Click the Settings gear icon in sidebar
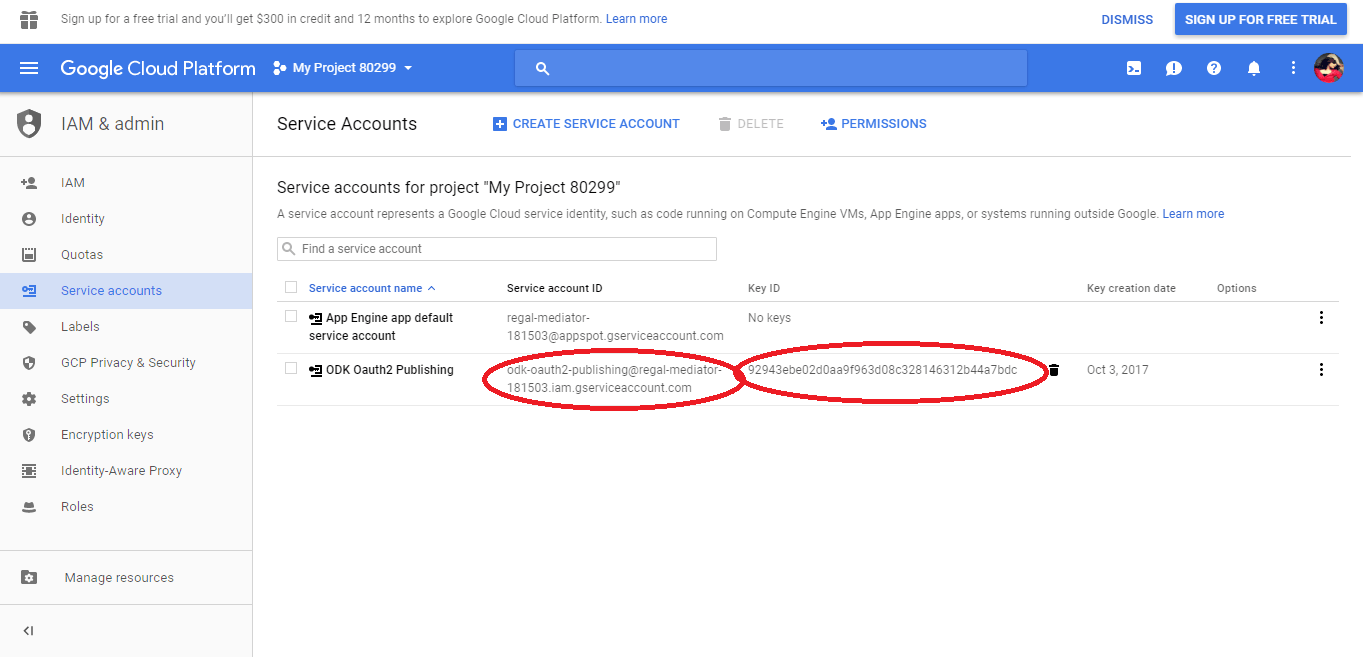 point(29,399)
